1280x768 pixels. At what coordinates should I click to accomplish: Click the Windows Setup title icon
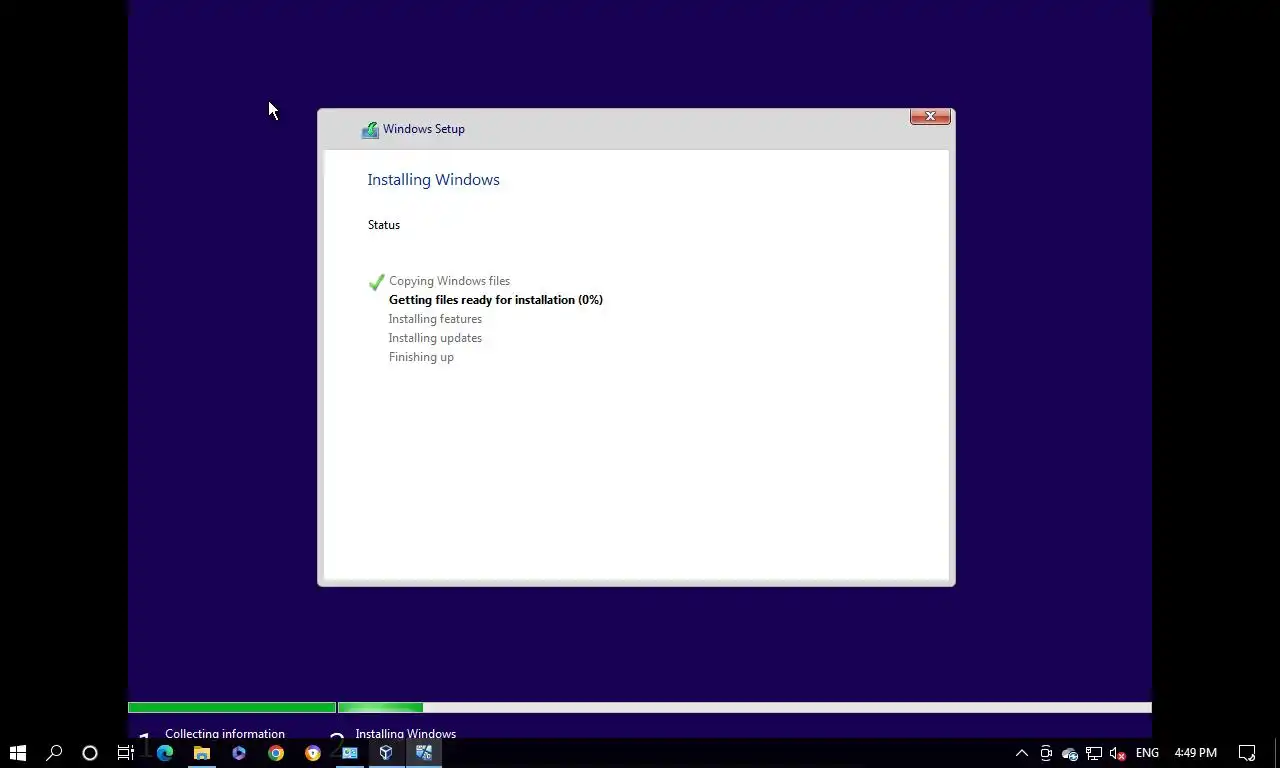point(370,129)
